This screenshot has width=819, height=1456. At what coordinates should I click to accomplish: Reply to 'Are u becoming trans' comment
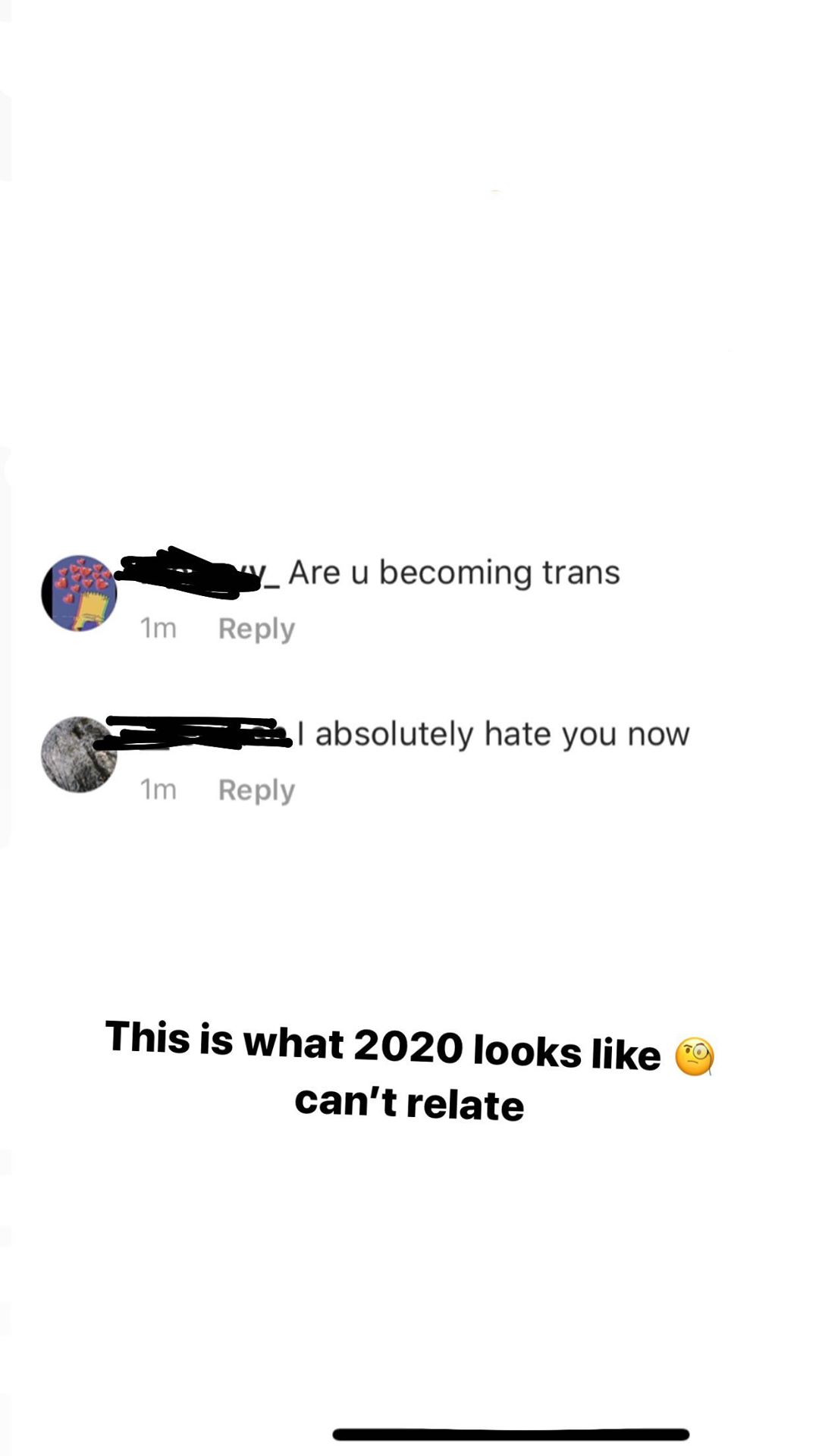[256, 629]
